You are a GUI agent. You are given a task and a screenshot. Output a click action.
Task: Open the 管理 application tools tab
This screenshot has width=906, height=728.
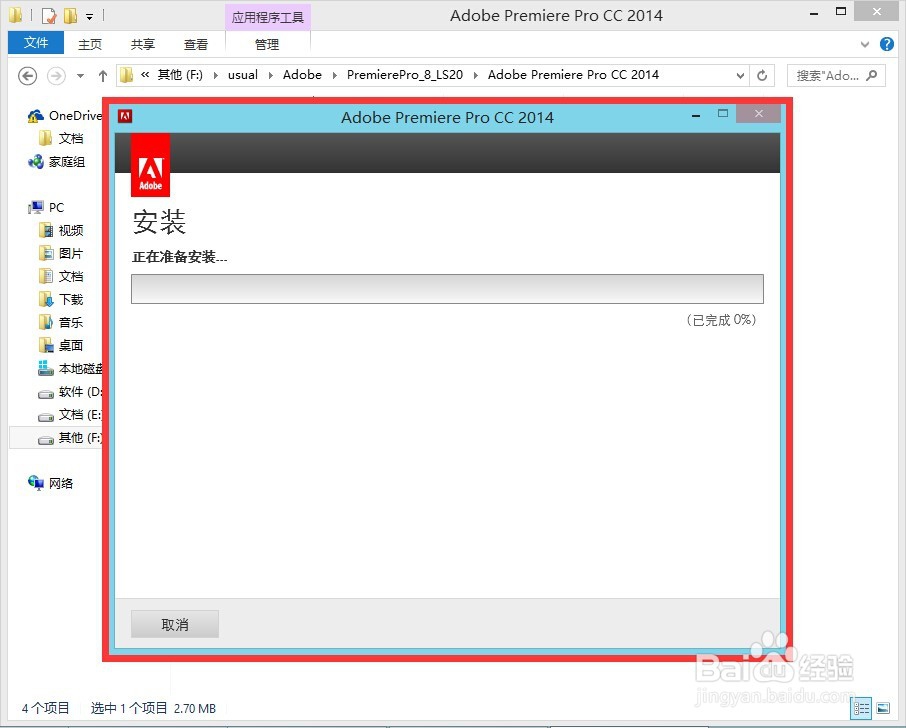pyautogui.click(x=267, y=44)
